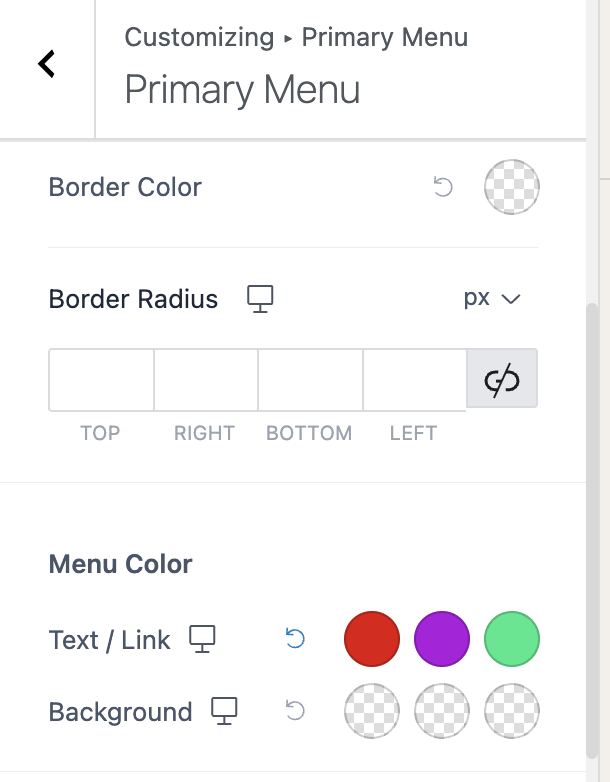Open the green Text / Link color swatch
Viewport: 610px width, 782px height.
click(x=511, y=639)
